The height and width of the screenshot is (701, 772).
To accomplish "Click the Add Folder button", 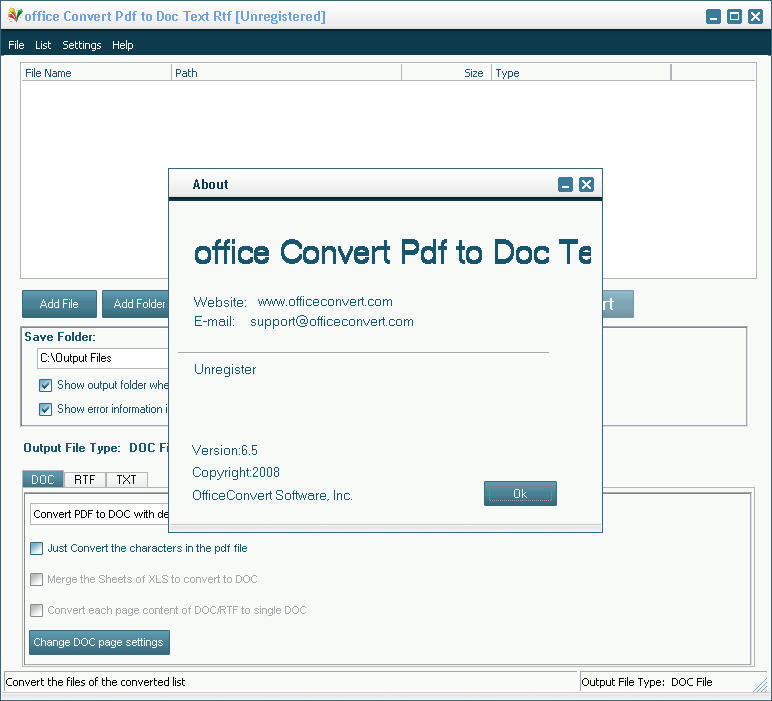I will point(135,304).
